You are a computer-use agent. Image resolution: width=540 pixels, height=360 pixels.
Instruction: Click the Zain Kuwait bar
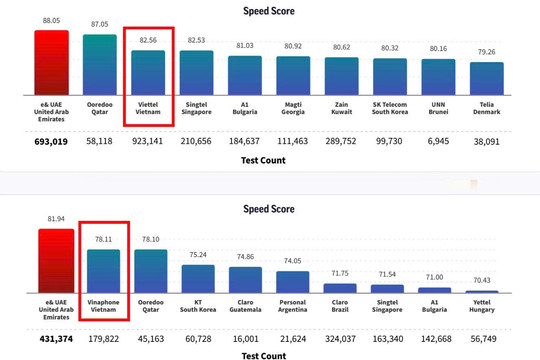click(x=342, y=76)
